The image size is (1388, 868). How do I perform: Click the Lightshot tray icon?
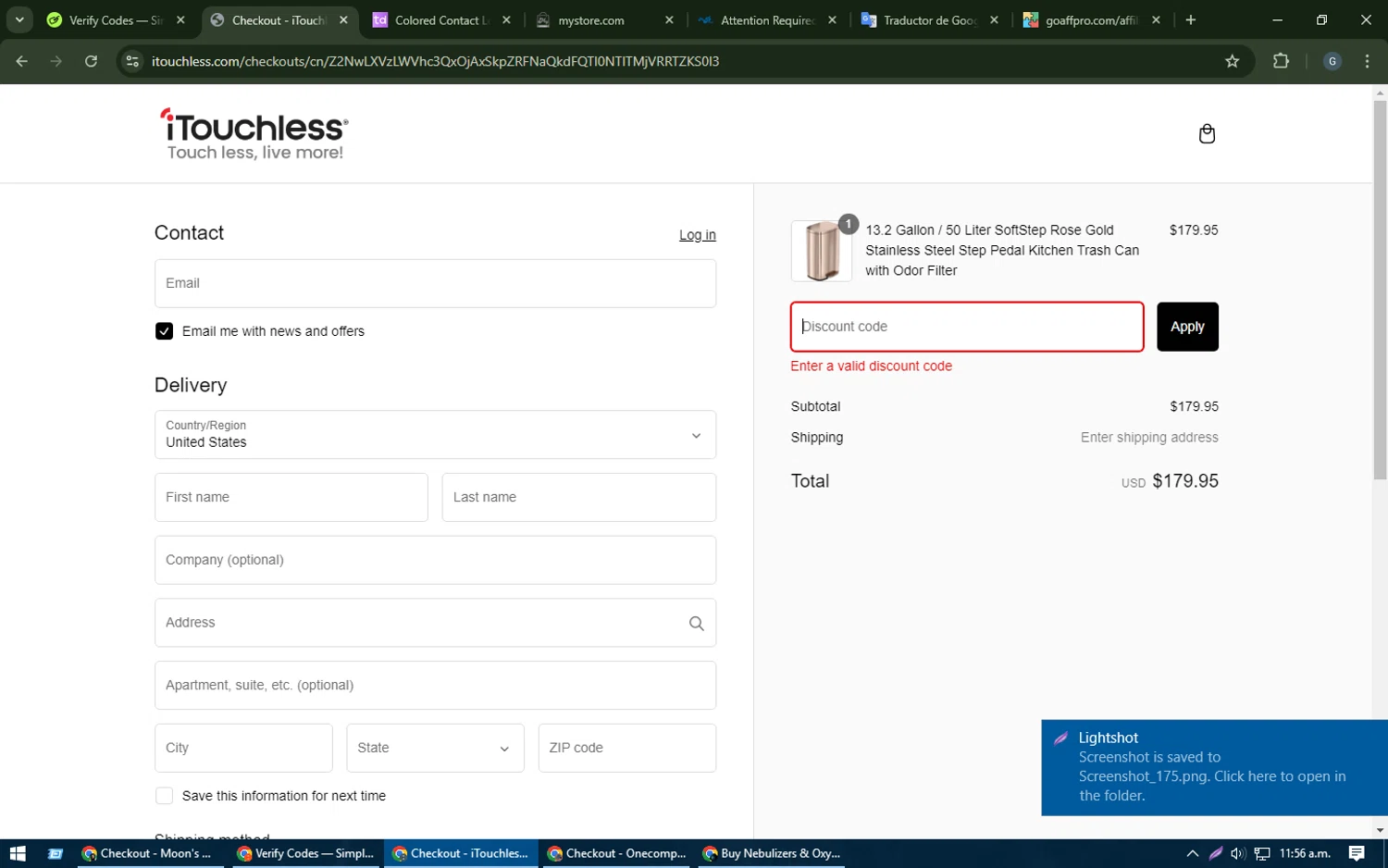pos(1216,853)
